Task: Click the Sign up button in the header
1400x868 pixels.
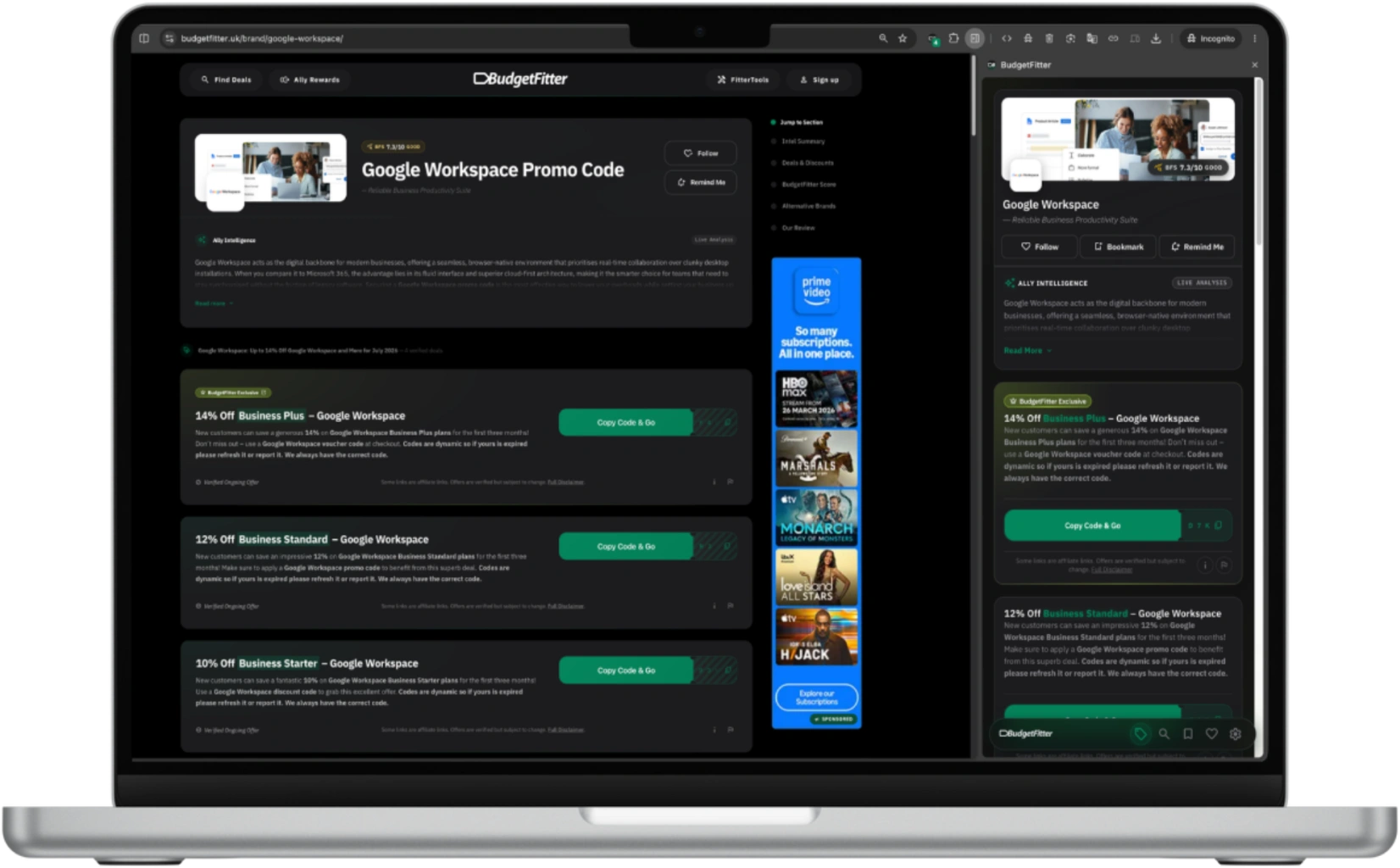Action: (819, 80)
